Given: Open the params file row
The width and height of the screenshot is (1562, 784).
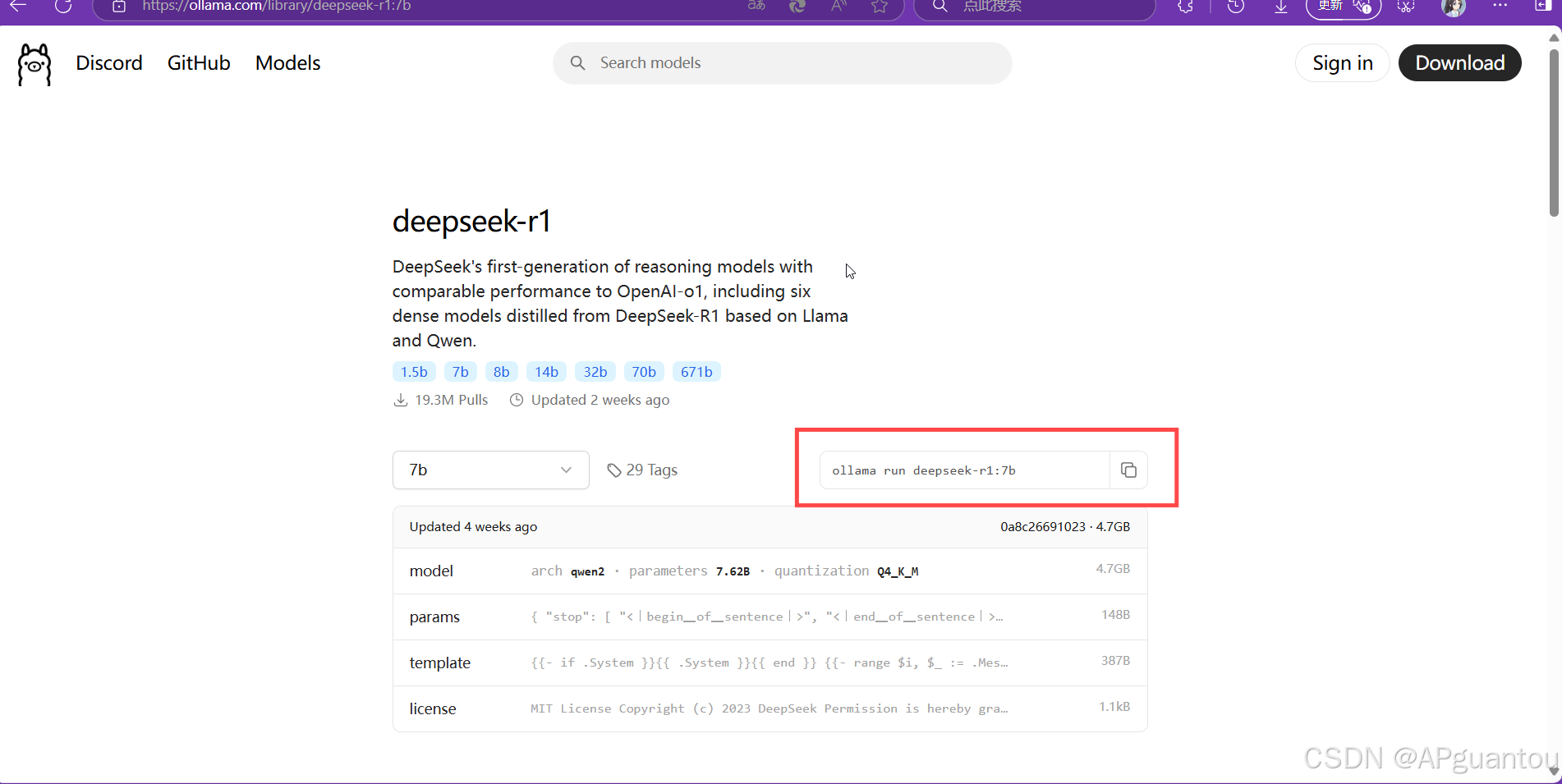Looking at the screenshot, I should 770,617.
